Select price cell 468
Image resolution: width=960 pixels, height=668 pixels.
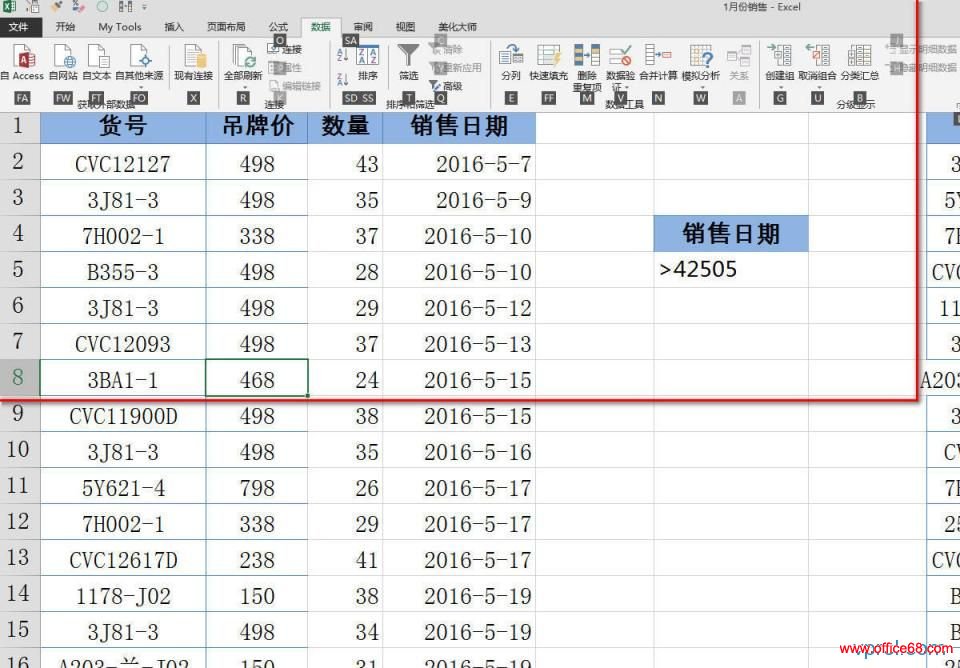[x=257, y=380]
